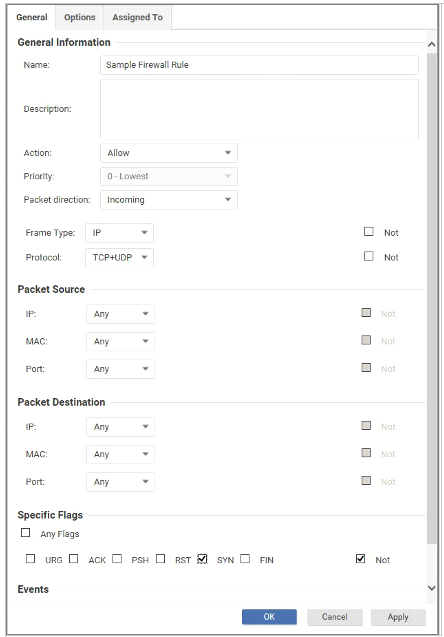Open the Protocol dropdown showing TCP+UDP
The image size is (444, 637).
(119, 258)
